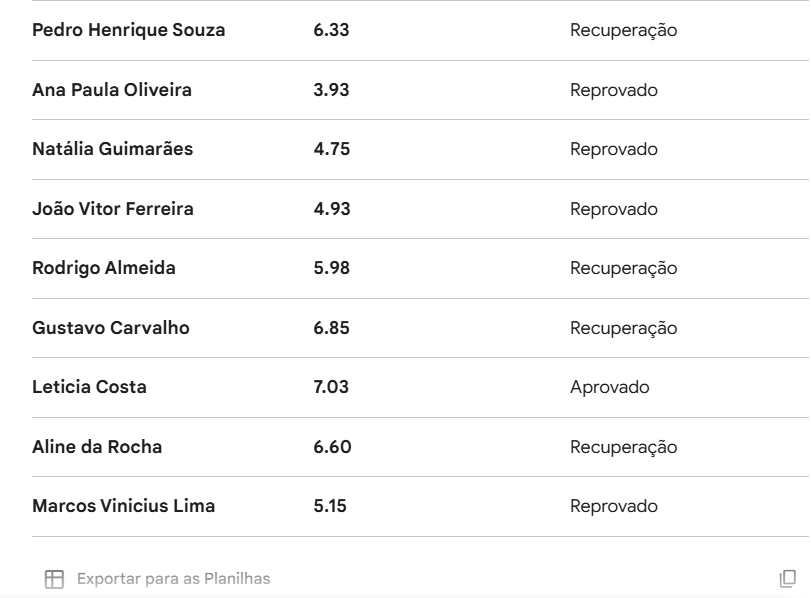Select the grade 5.98 for Rodrigo Almeida
The image size is (811, 598).
[x=331, y=269]
